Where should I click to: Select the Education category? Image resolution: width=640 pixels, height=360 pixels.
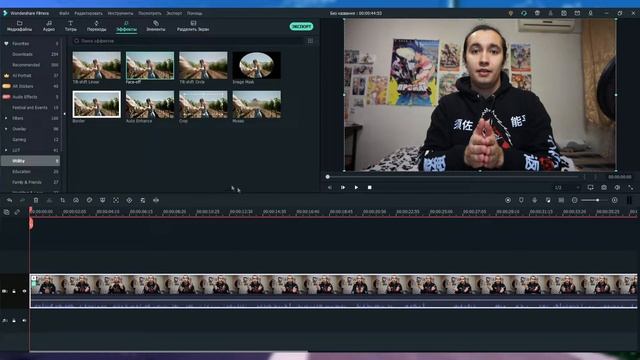21,171
